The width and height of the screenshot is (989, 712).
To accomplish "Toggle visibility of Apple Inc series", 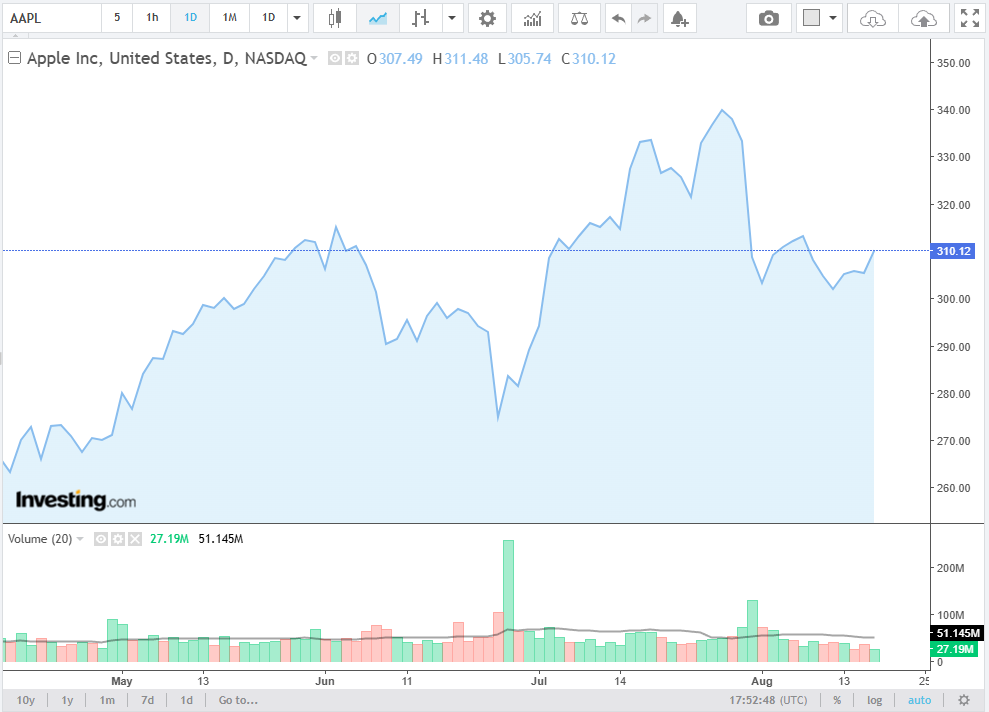I will pos(335,59).
